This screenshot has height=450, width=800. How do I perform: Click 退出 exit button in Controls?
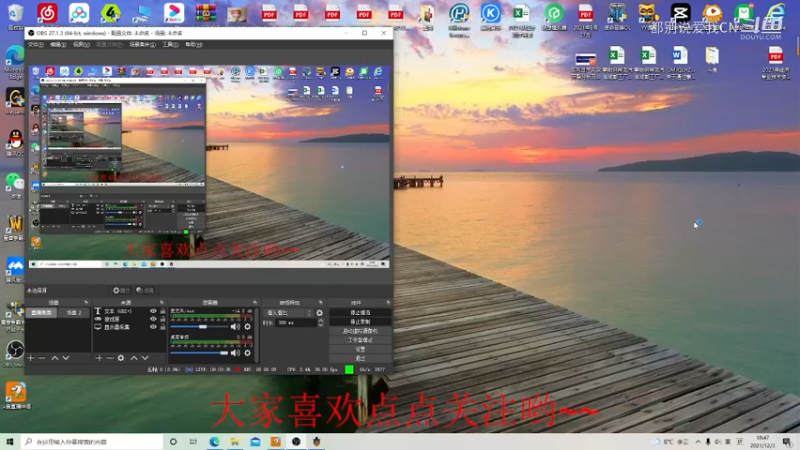pyautogui.click(x=360, y=358)
